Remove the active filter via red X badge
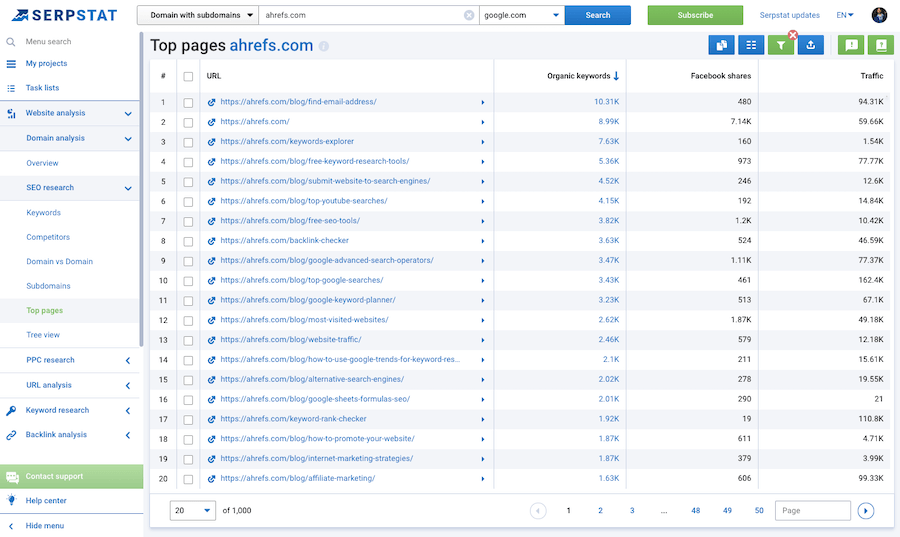The height and width of the screenshot is (537, 900). coord(793,35)
